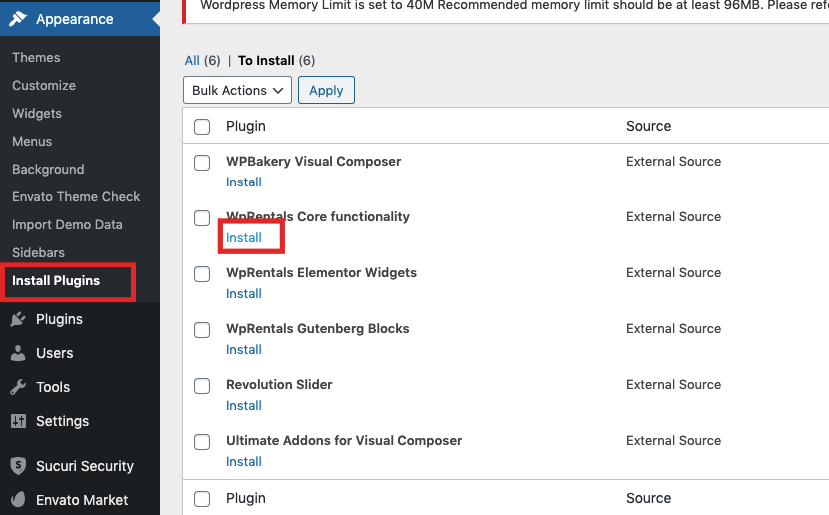The image size is (829, 515).
Task: Click the WordPress Memory Limit notice text
Action: (x=514, y=5)
